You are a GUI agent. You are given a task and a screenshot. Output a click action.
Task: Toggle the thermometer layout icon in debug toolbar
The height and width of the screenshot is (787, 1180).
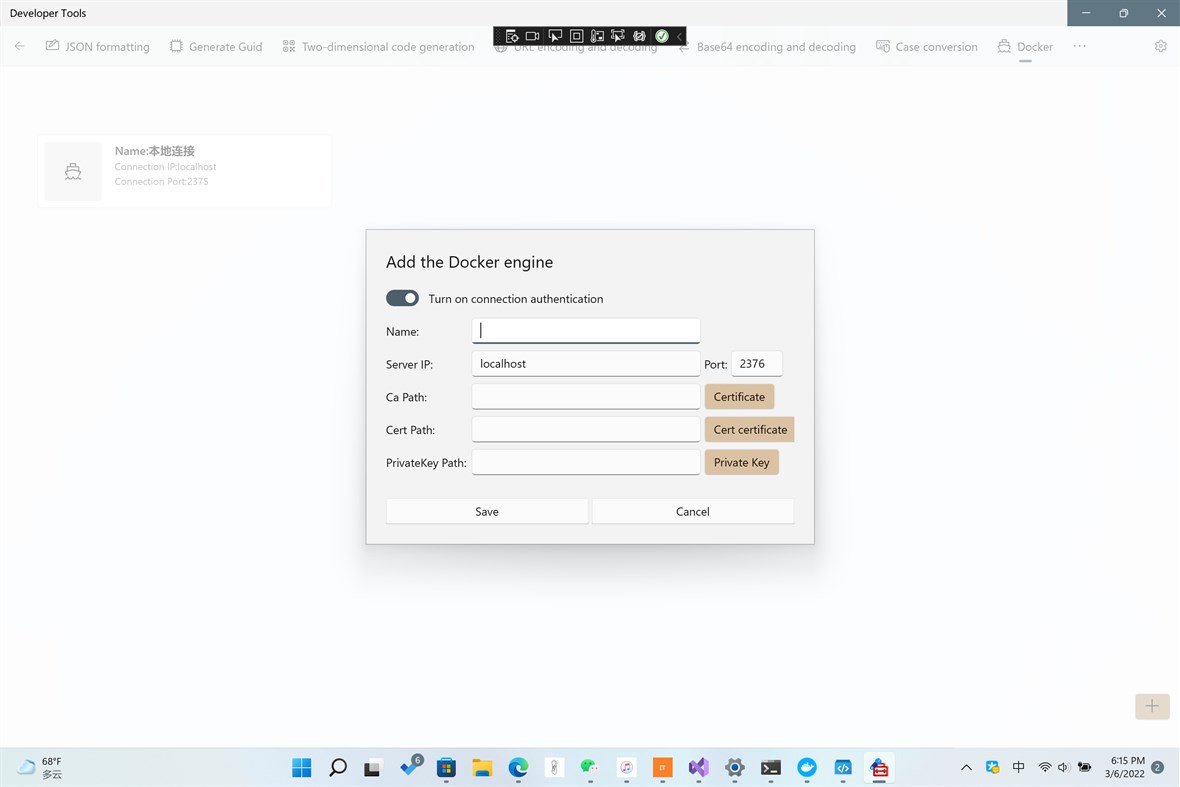click(598, 35)
